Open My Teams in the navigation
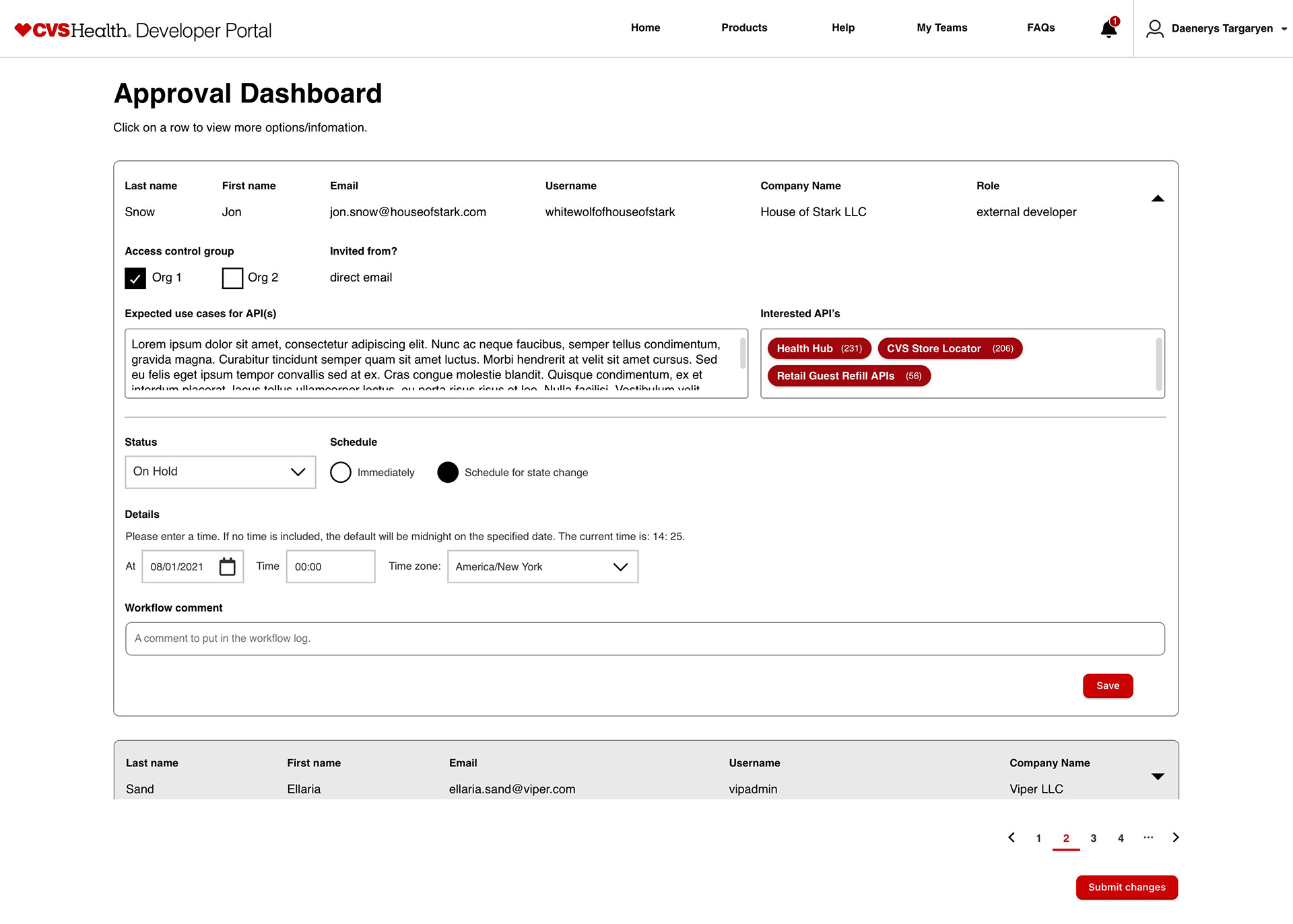Viewport: 1293px width, 924px height. 941,28
